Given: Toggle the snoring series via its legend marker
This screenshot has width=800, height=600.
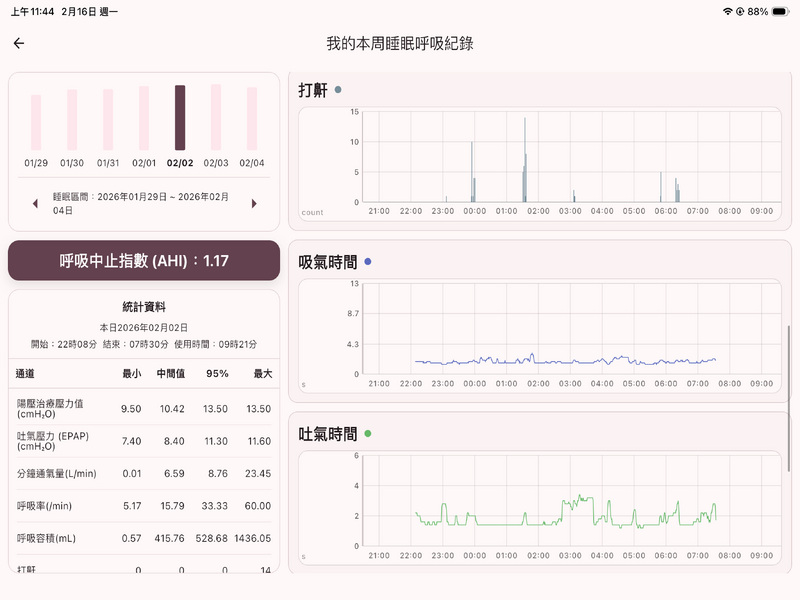Looking at the screenshot, I should click(x=337, y=87).
